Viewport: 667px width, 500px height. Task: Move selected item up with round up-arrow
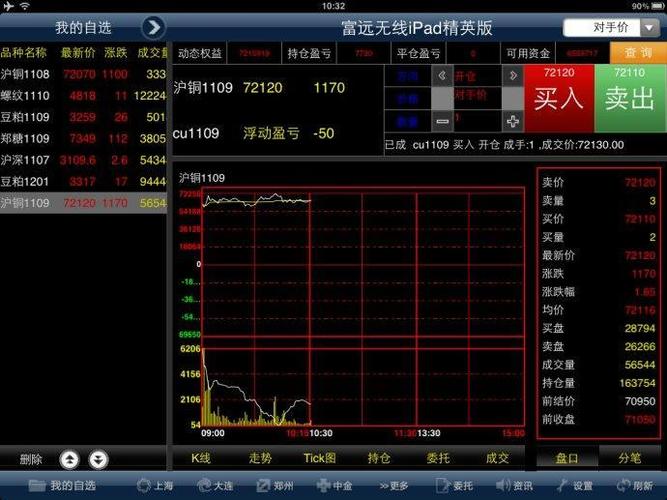coord(70,459)
